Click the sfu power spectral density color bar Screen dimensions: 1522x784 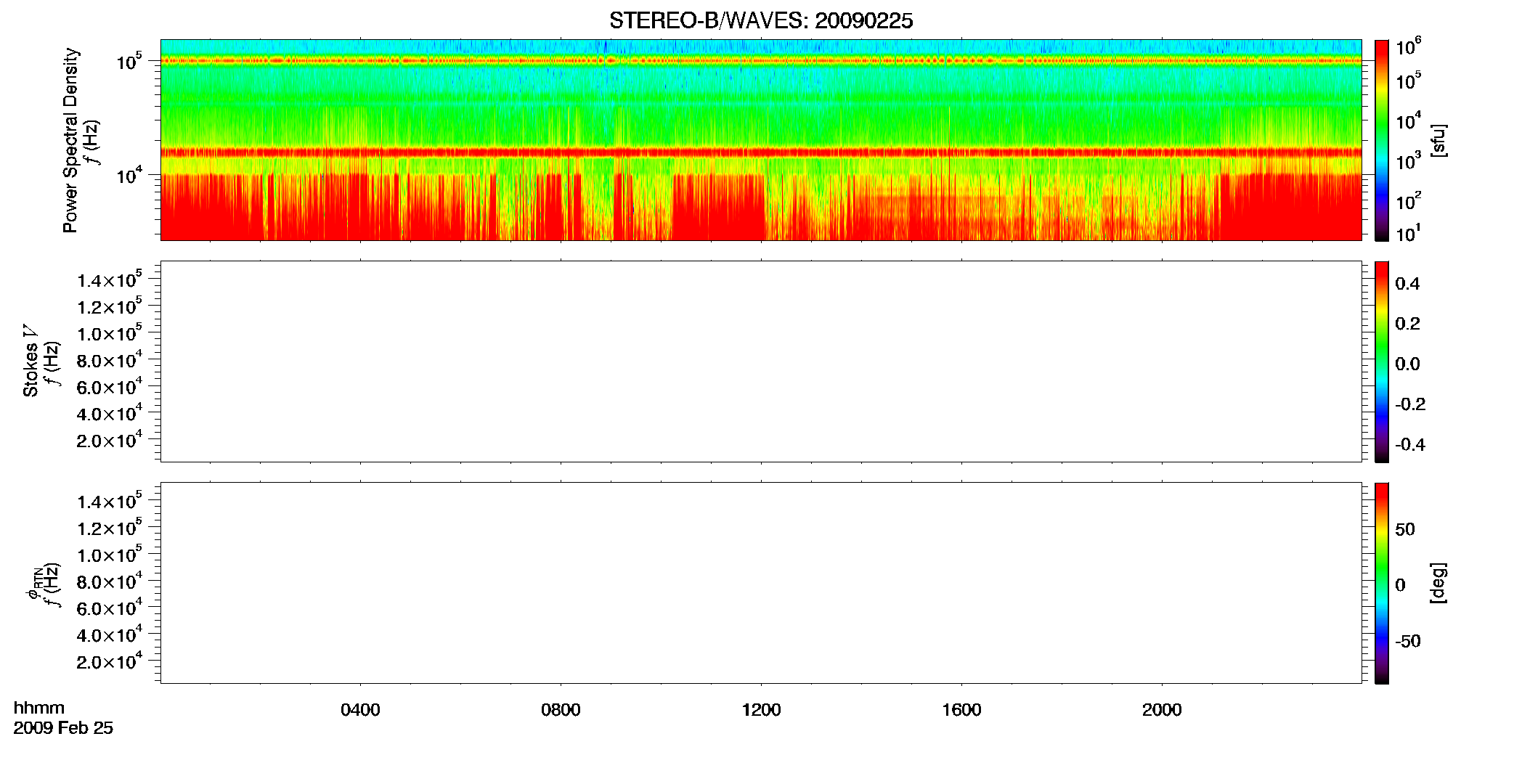(1382, 140)
